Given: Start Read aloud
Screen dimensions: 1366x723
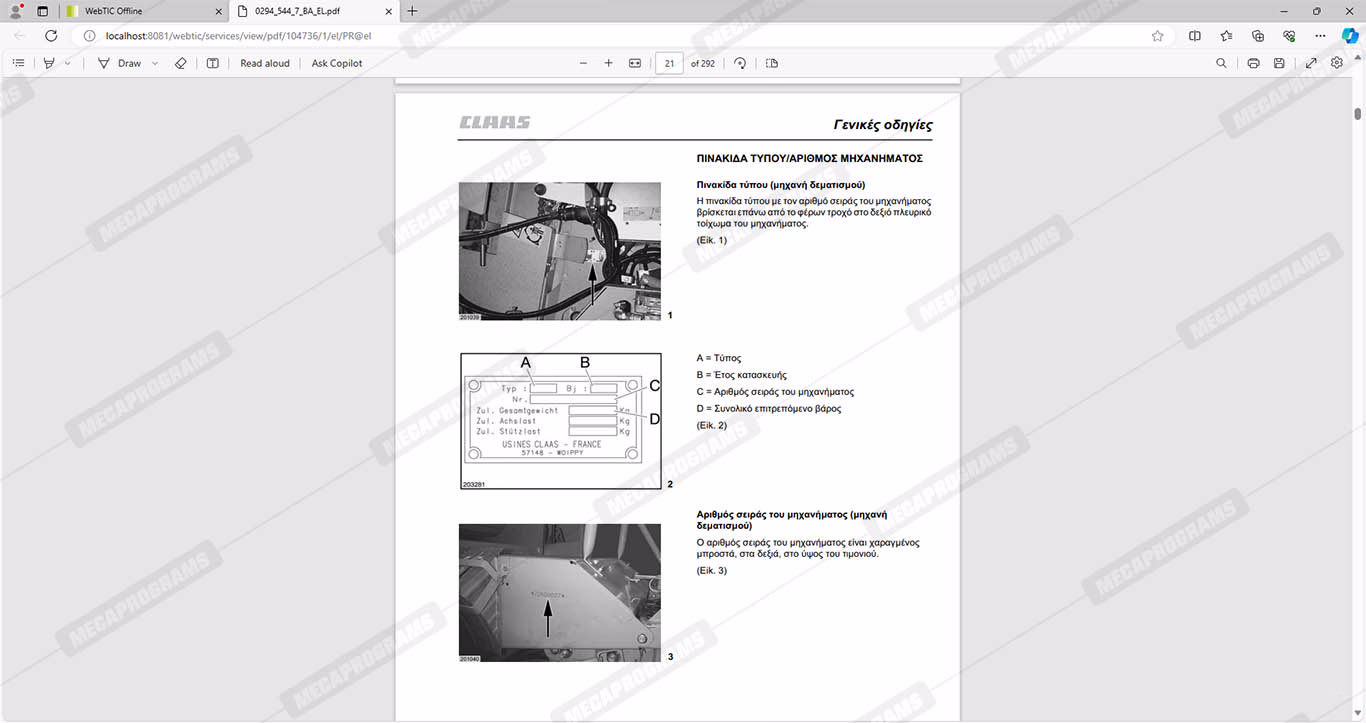Looking at the screenshot, I should click(265, 63).
